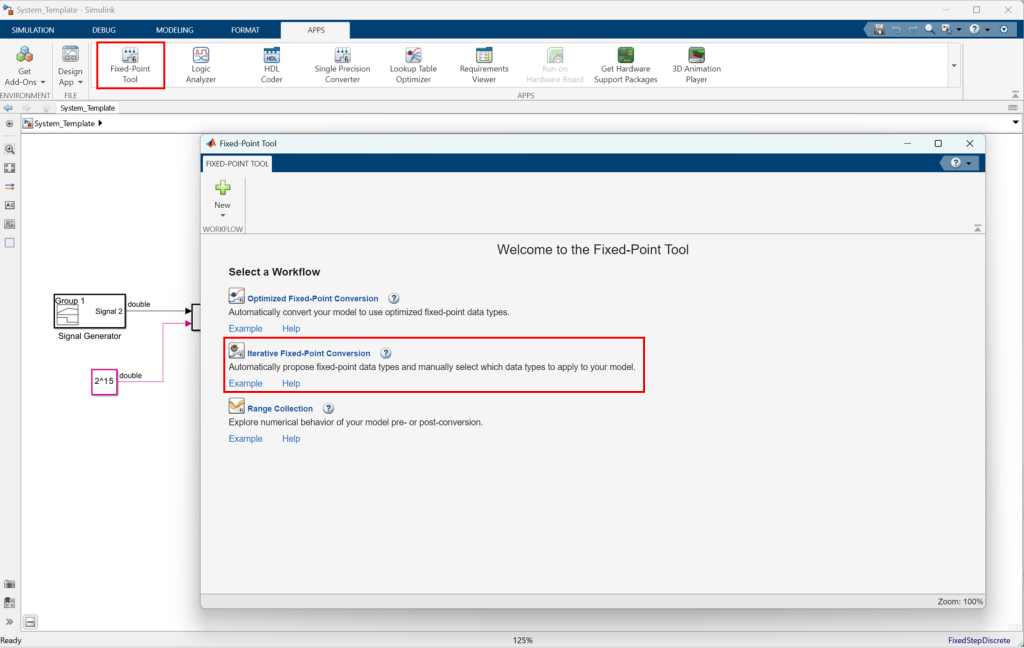Add an annotation with the text icon

point(9,205)
